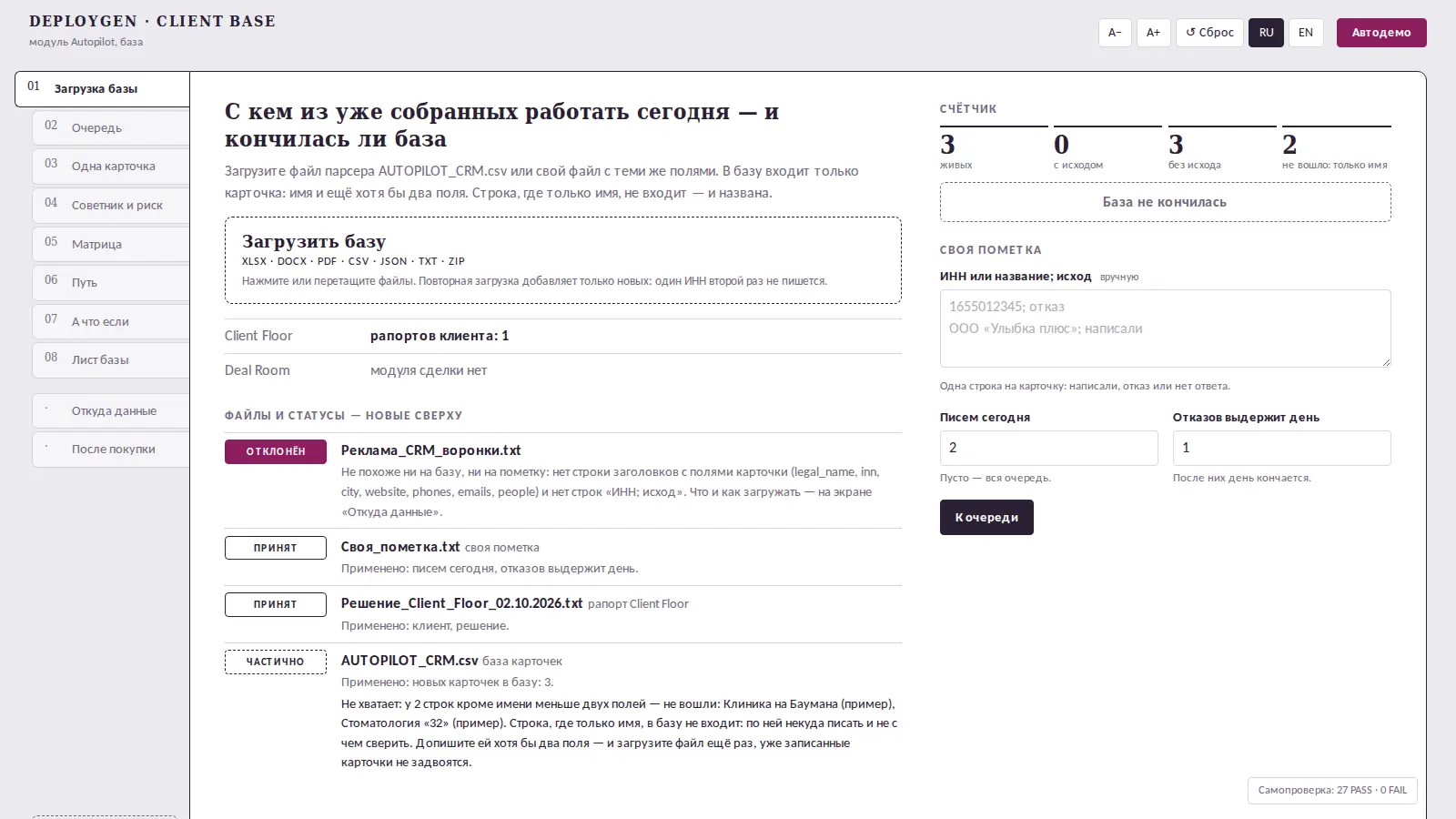Open the После покупки section

tap(111, 449)
